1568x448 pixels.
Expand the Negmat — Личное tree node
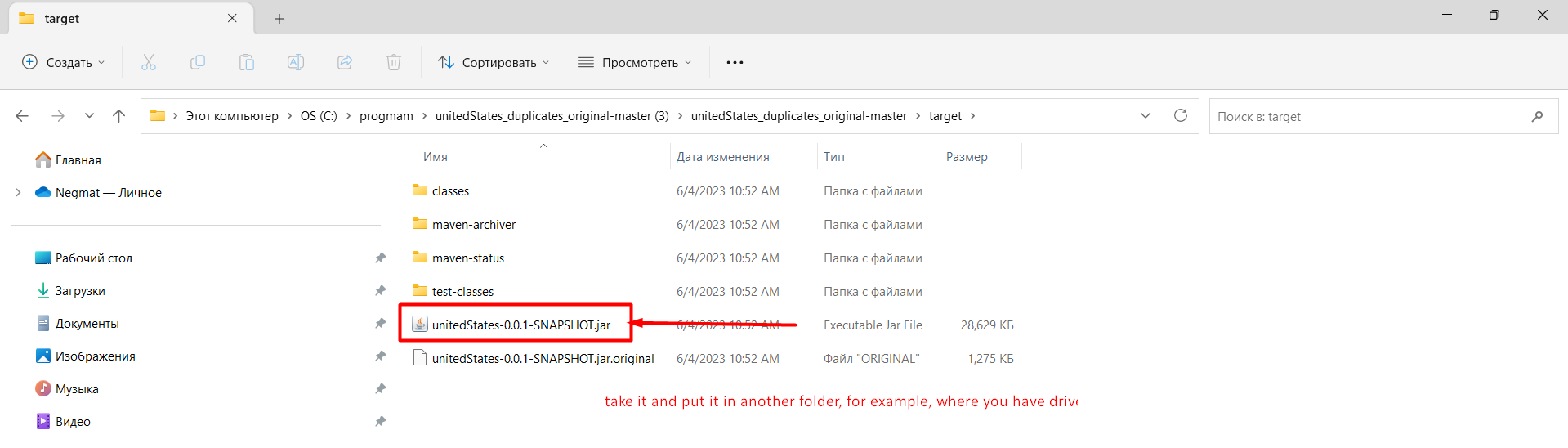point(18,193)
